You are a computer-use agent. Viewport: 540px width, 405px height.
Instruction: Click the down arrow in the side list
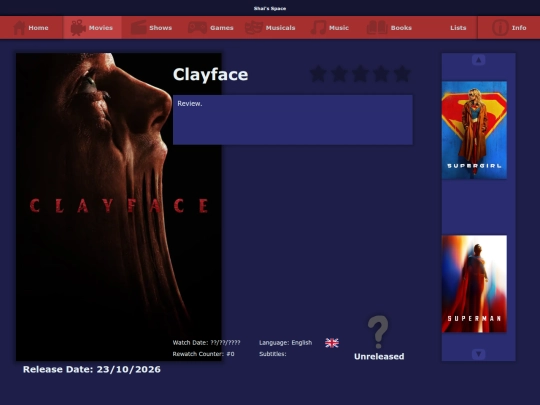[478, 354]
